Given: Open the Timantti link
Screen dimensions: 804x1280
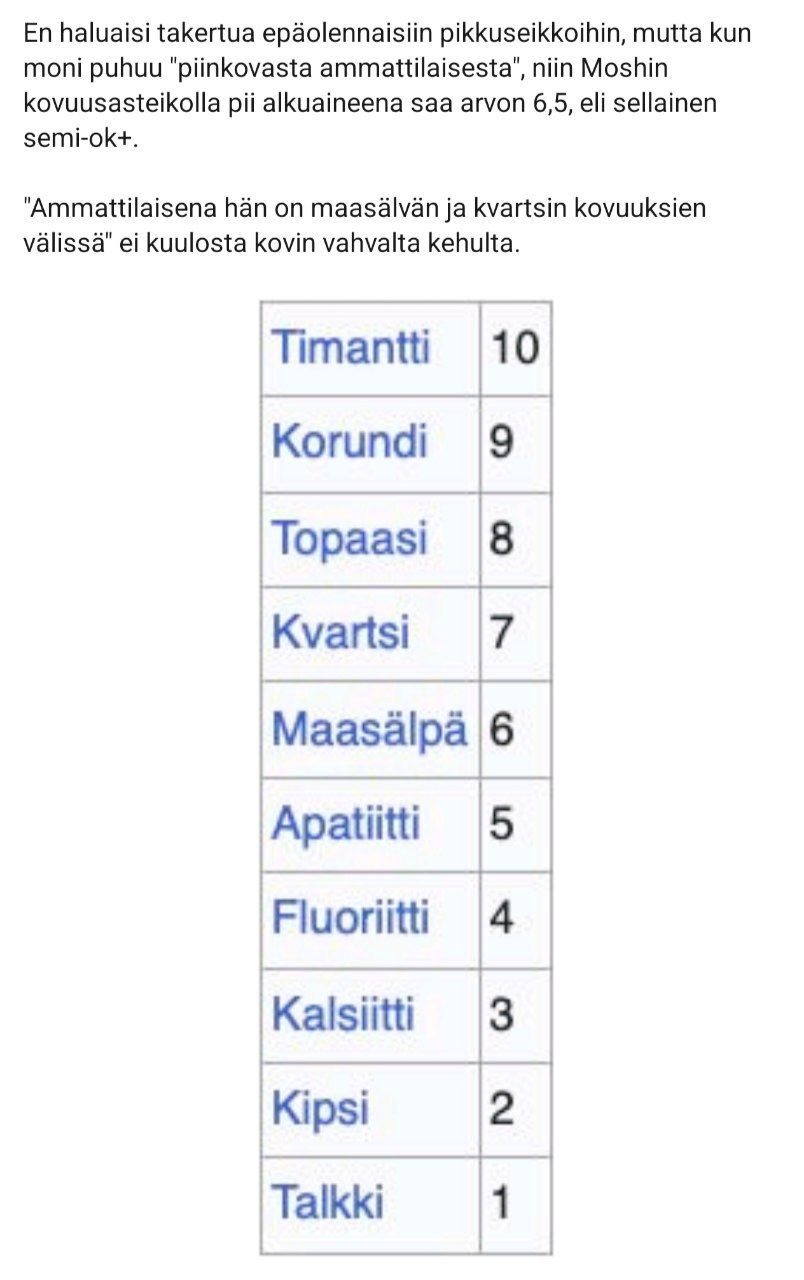Looking at the screenshot, I should click(x=350, y=347).
